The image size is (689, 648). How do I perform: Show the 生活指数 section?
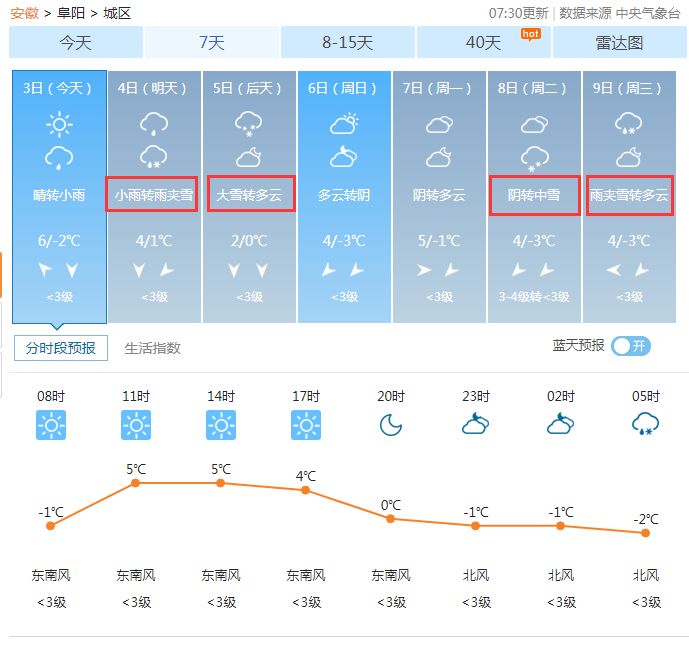pos(152,348)
